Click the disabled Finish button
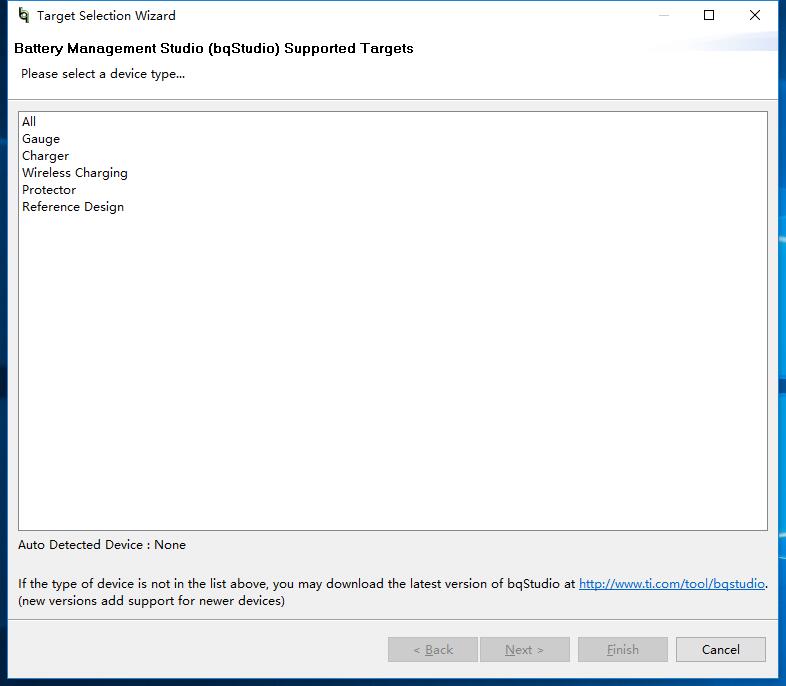786x686 pixels. [x=623, y=649]
